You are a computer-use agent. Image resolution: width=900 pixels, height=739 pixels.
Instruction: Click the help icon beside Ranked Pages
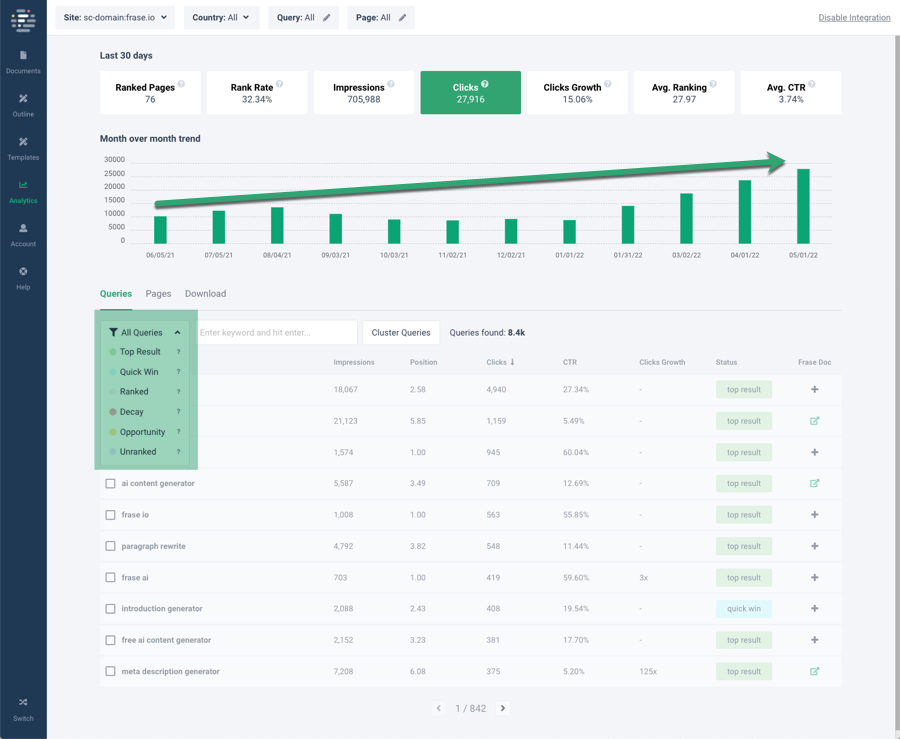[181, 84]
